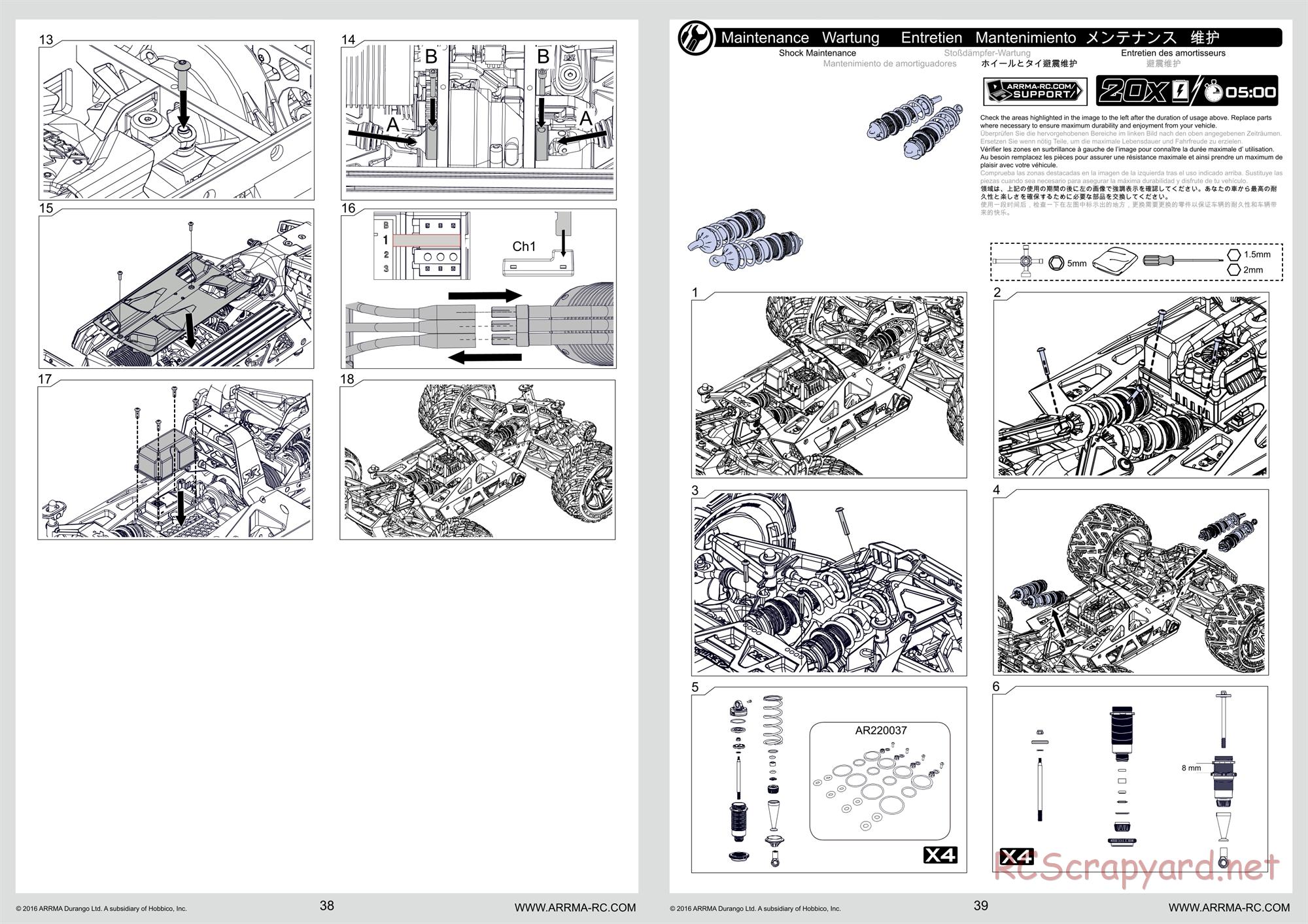Image resolution: width=1308 pixels, height=924 pixels.
Task: Click the "Ch1" label in step 16
Action: pos(524,247)
